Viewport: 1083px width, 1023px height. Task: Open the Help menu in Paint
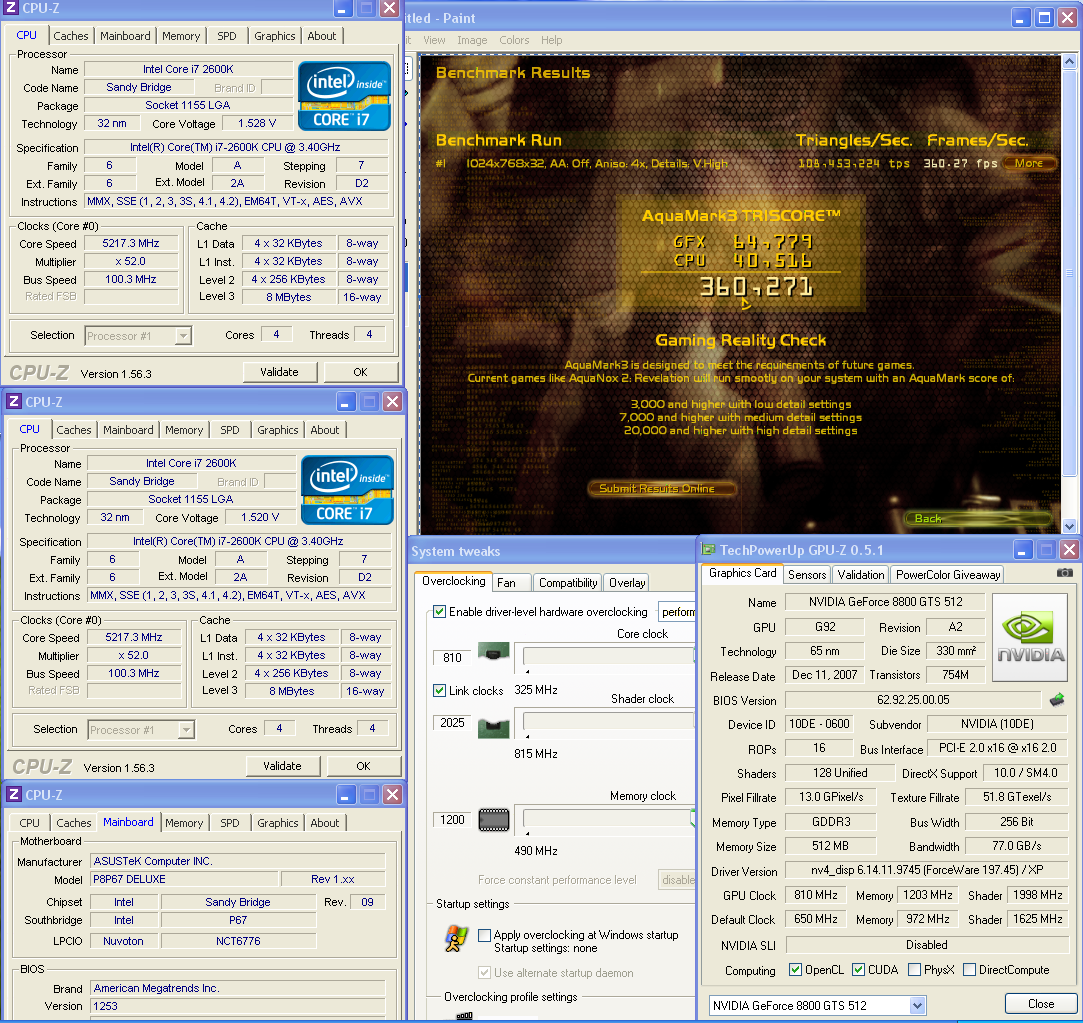pos(551,40)
